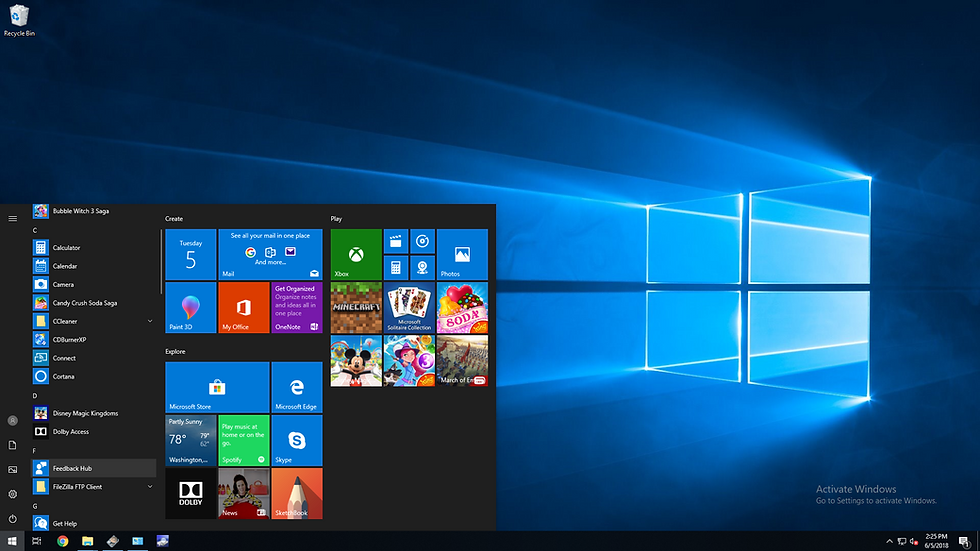The image size is (980, 551).
Task: Open the SketchBook tile
Action: [297, 494]
